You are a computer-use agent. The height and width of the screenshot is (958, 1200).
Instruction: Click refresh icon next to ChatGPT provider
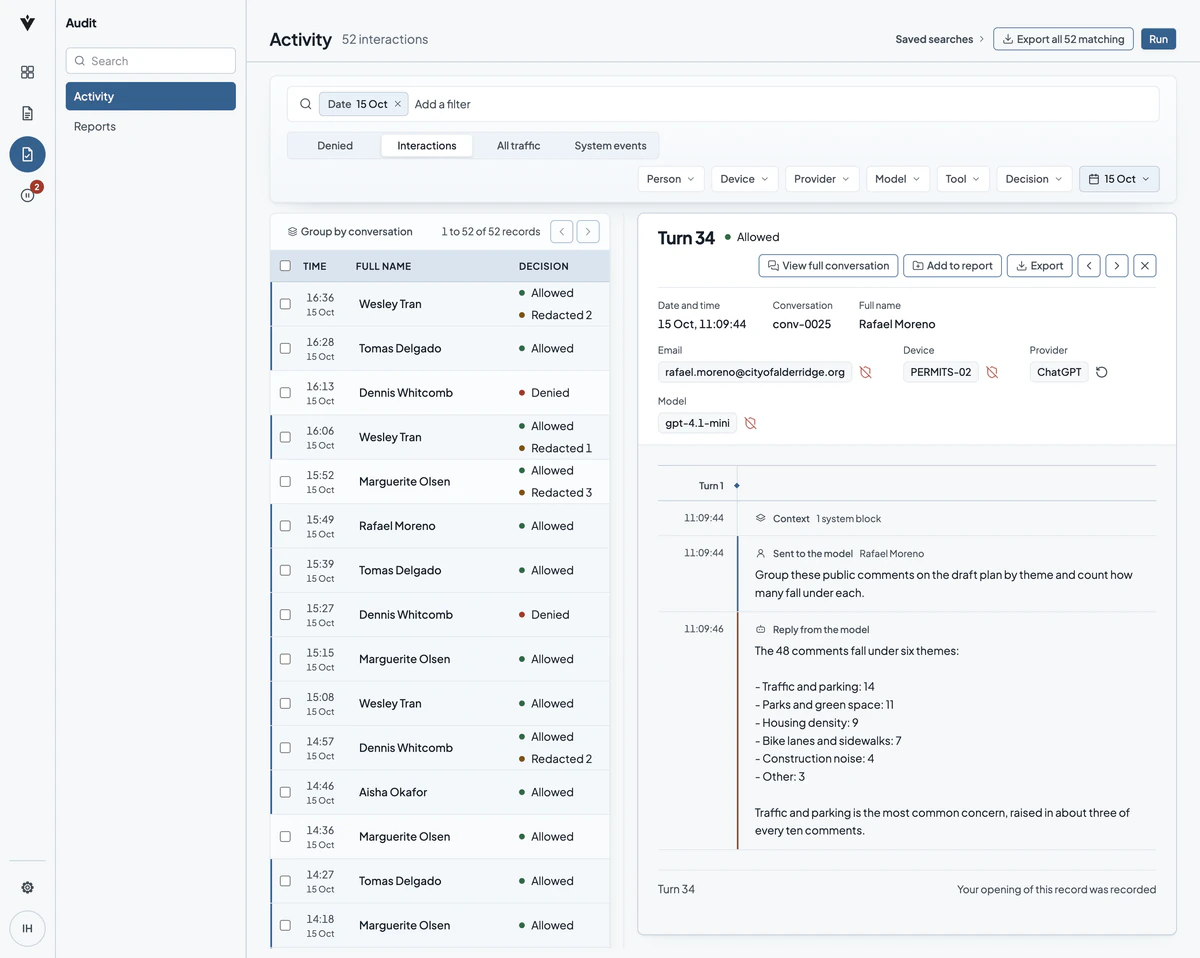click(1101, 372)
